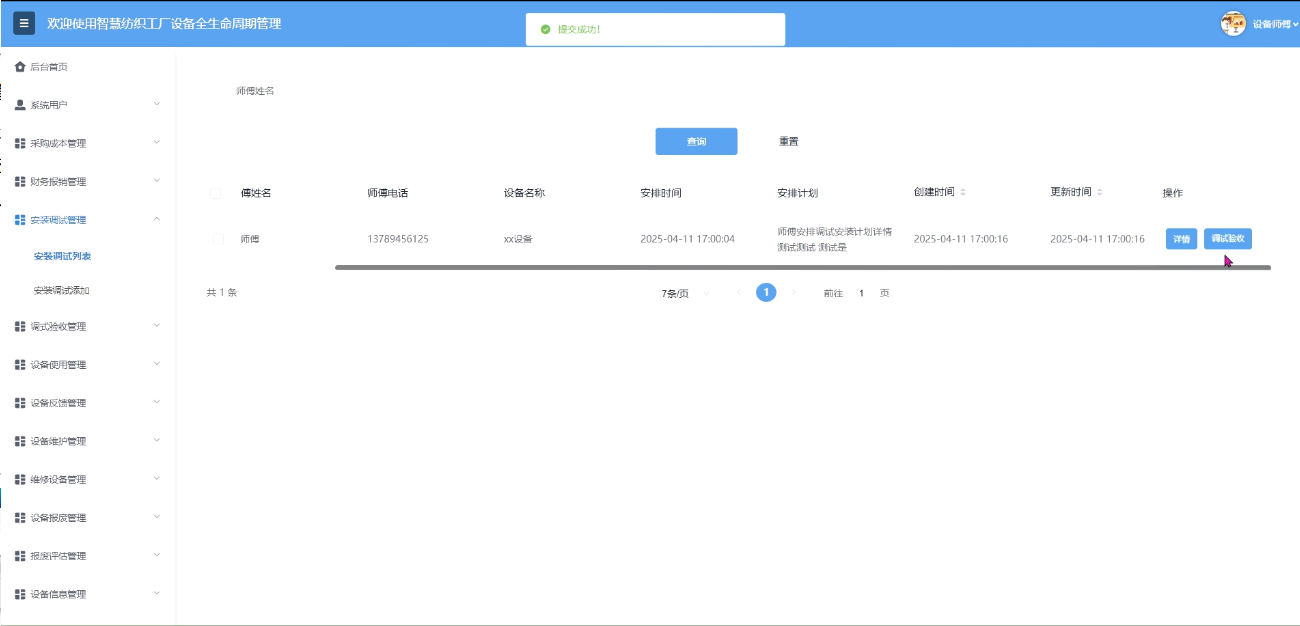Expand 报废评估管理 using its chevron

157,555
